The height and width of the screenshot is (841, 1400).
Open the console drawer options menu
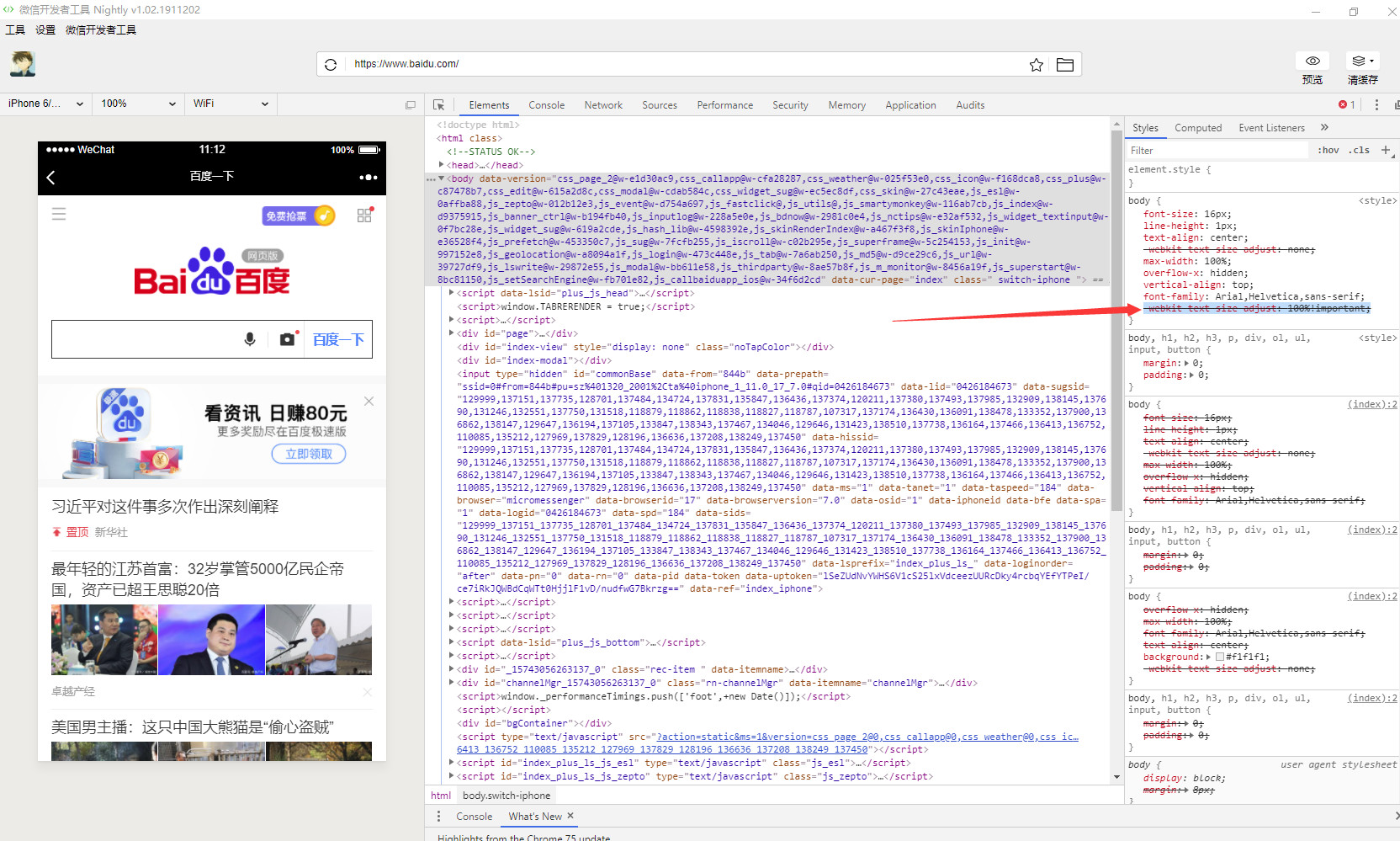tap(438, 817)
